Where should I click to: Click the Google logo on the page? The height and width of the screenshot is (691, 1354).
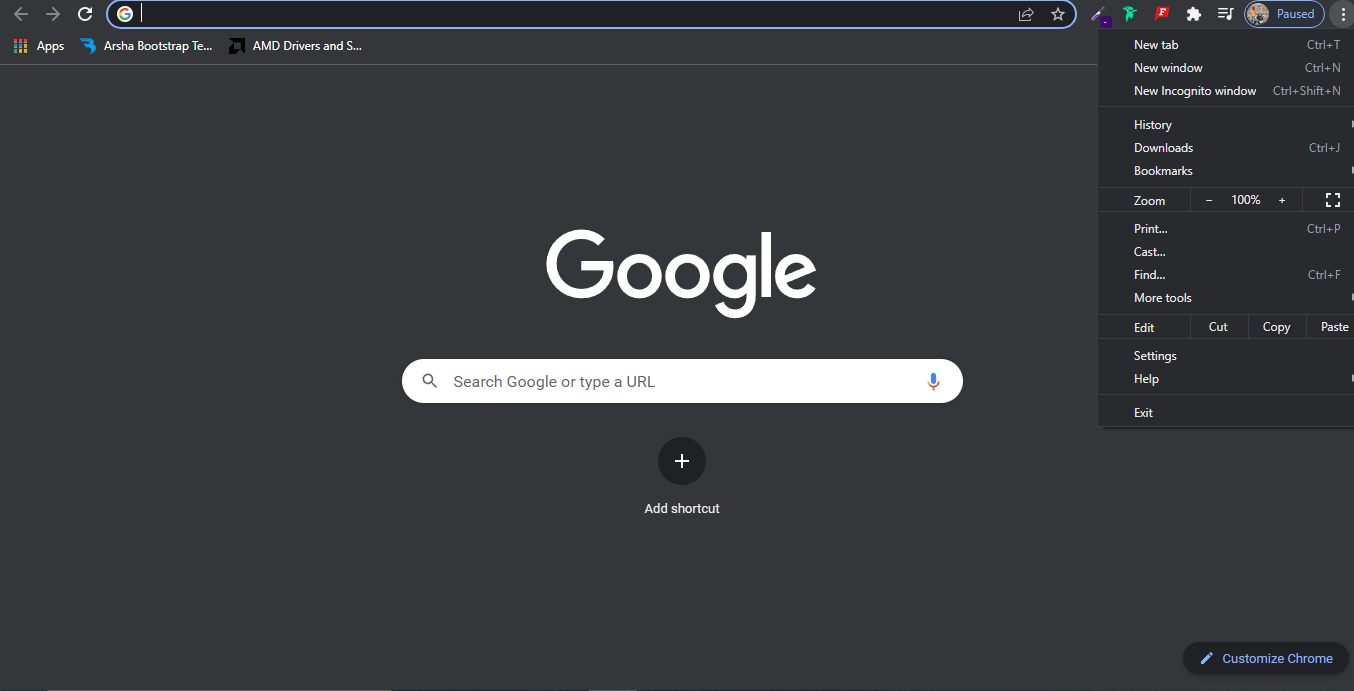681,273
